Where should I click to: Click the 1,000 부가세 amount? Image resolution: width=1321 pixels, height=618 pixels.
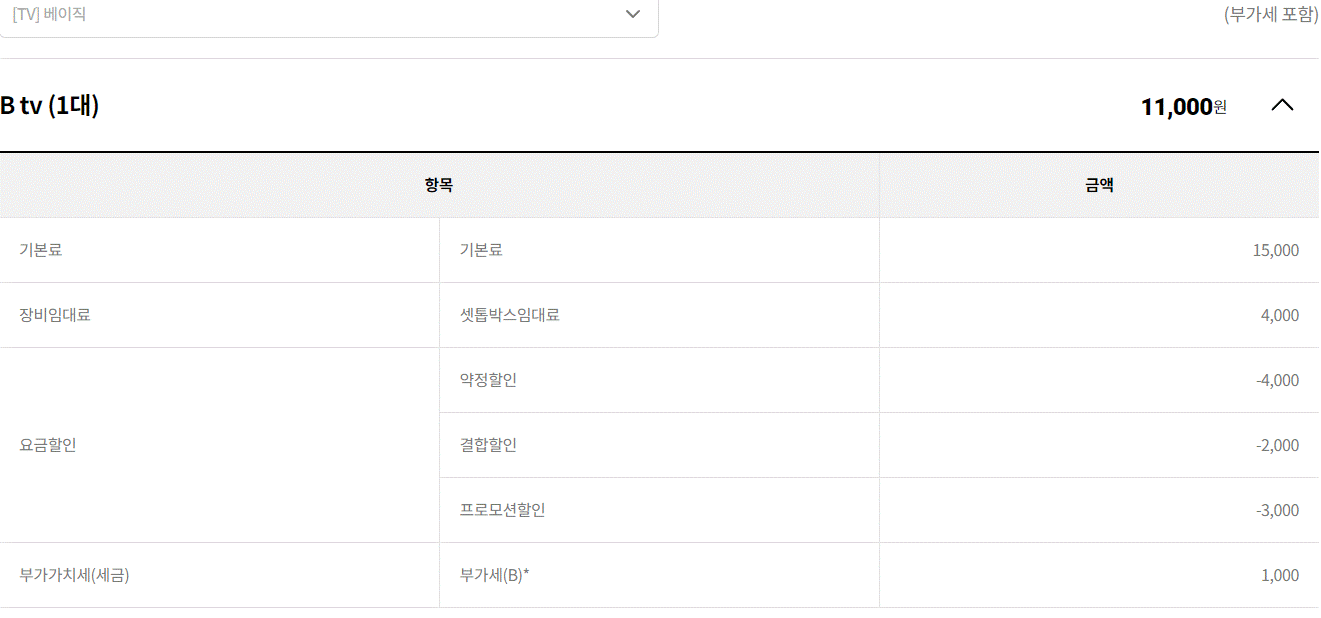(1280, 575)
